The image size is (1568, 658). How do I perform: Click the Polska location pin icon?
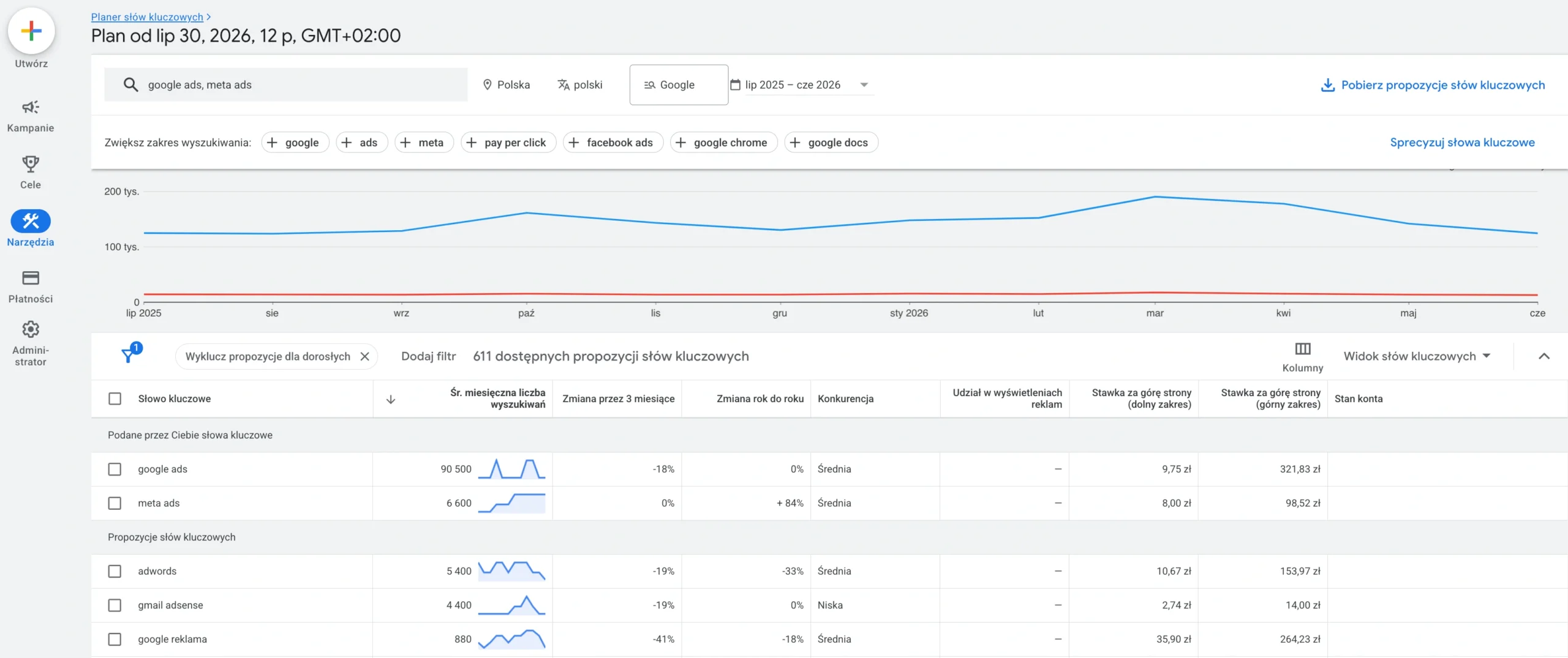(488, 85)
